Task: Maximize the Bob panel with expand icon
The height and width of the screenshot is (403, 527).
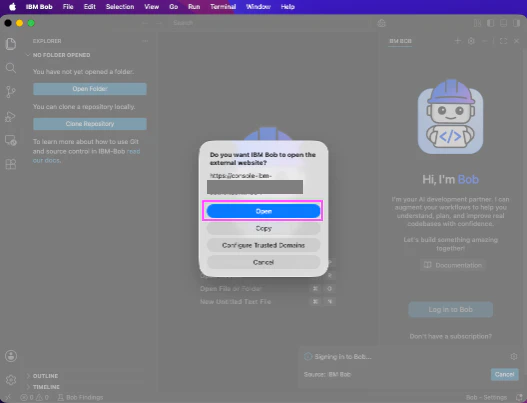Action: click(503, 41)
